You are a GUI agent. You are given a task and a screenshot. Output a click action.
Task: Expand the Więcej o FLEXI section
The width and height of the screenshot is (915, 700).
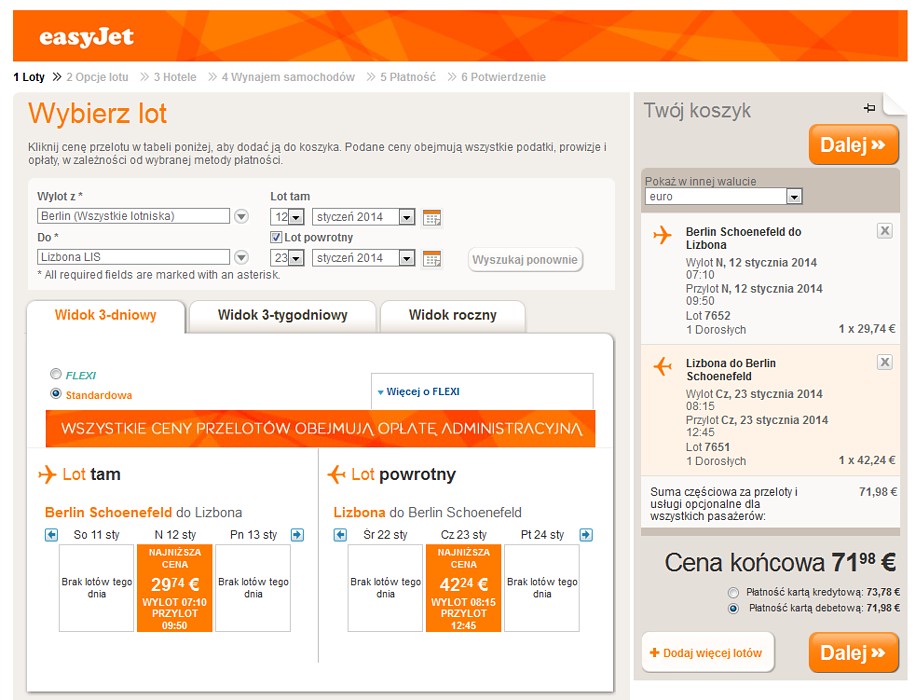tap(419, 391)
